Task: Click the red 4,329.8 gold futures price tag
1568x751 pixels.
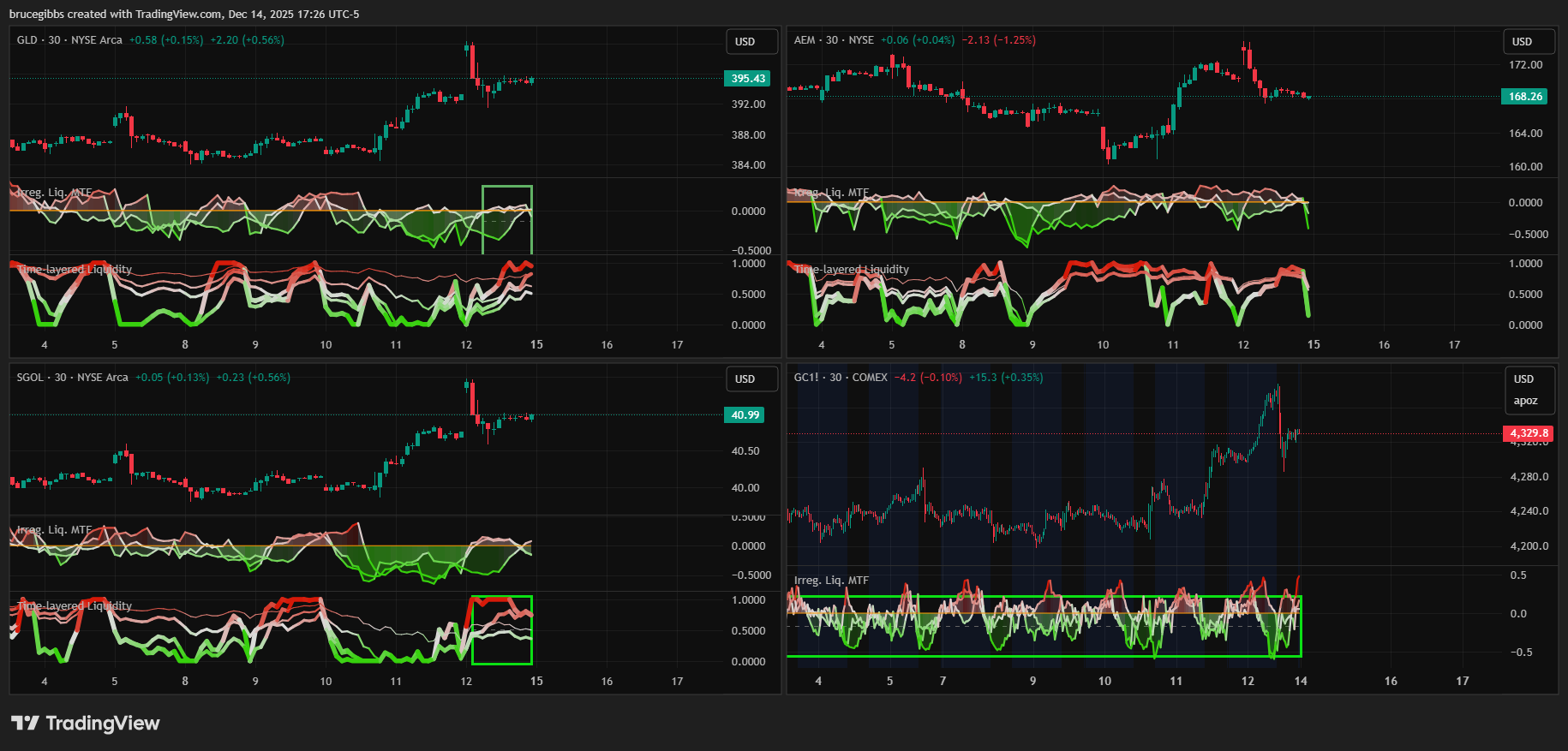Action: 1528,432
